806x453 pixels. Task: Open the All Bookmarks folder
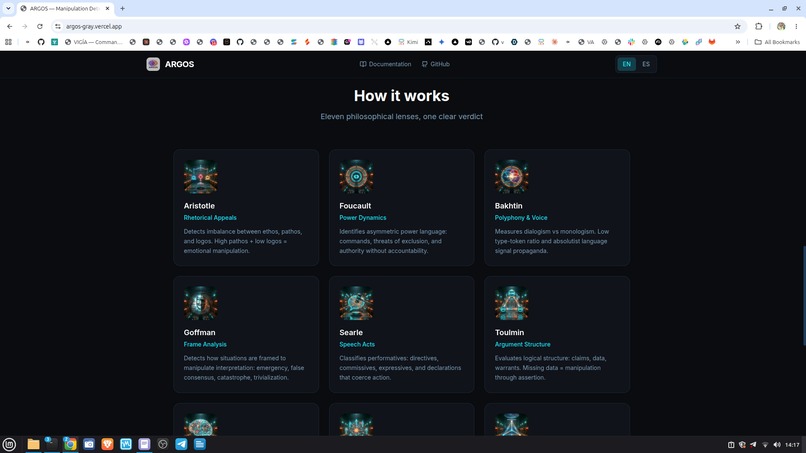[777, 42]
